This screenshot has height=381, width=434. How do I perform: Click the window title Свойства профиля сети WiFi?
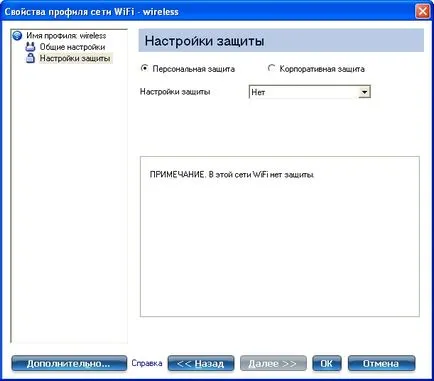pos(92,12)
